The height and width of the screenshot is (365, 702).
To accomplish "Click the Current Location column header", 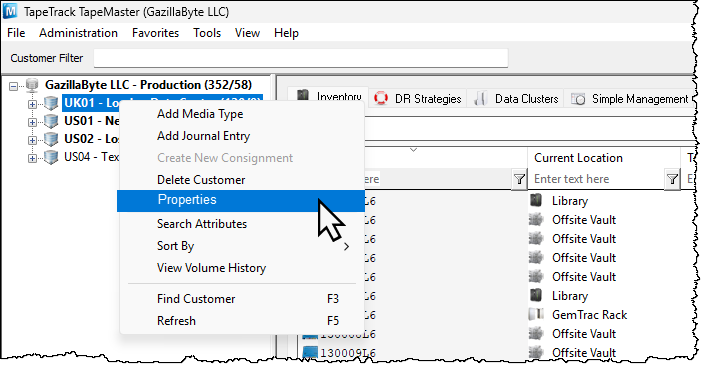I will pos(604,158).
